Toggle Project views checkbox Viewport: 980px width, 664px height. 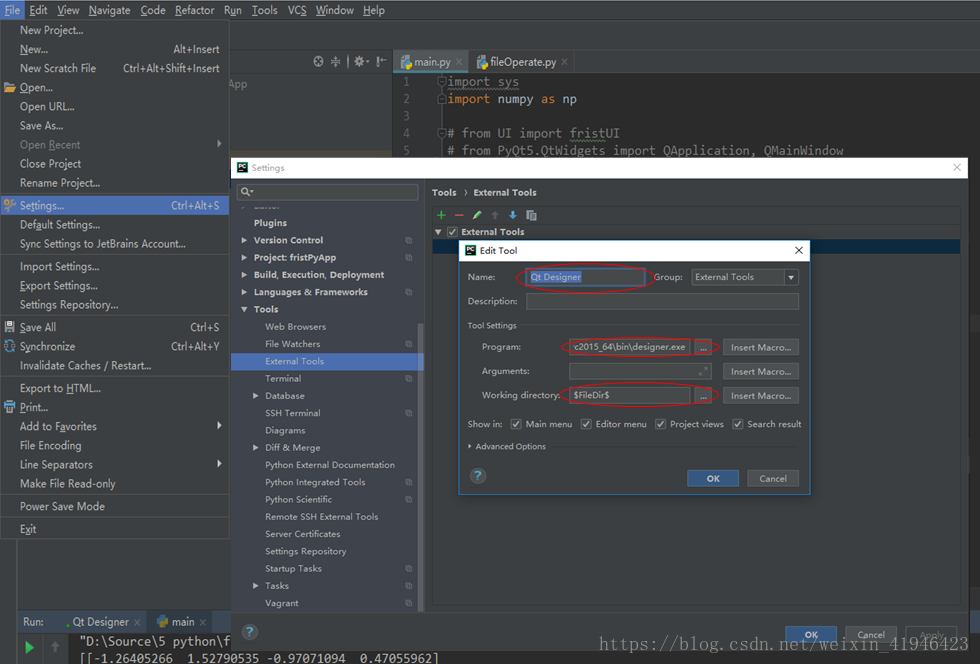tap(660, 424)
